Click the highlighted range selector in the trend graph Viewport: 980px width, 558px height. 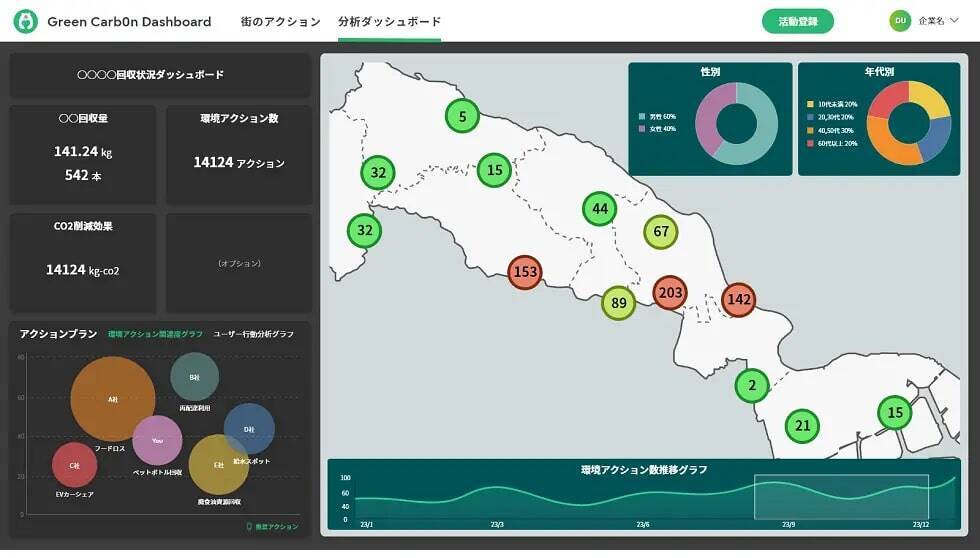coord(841,496)
